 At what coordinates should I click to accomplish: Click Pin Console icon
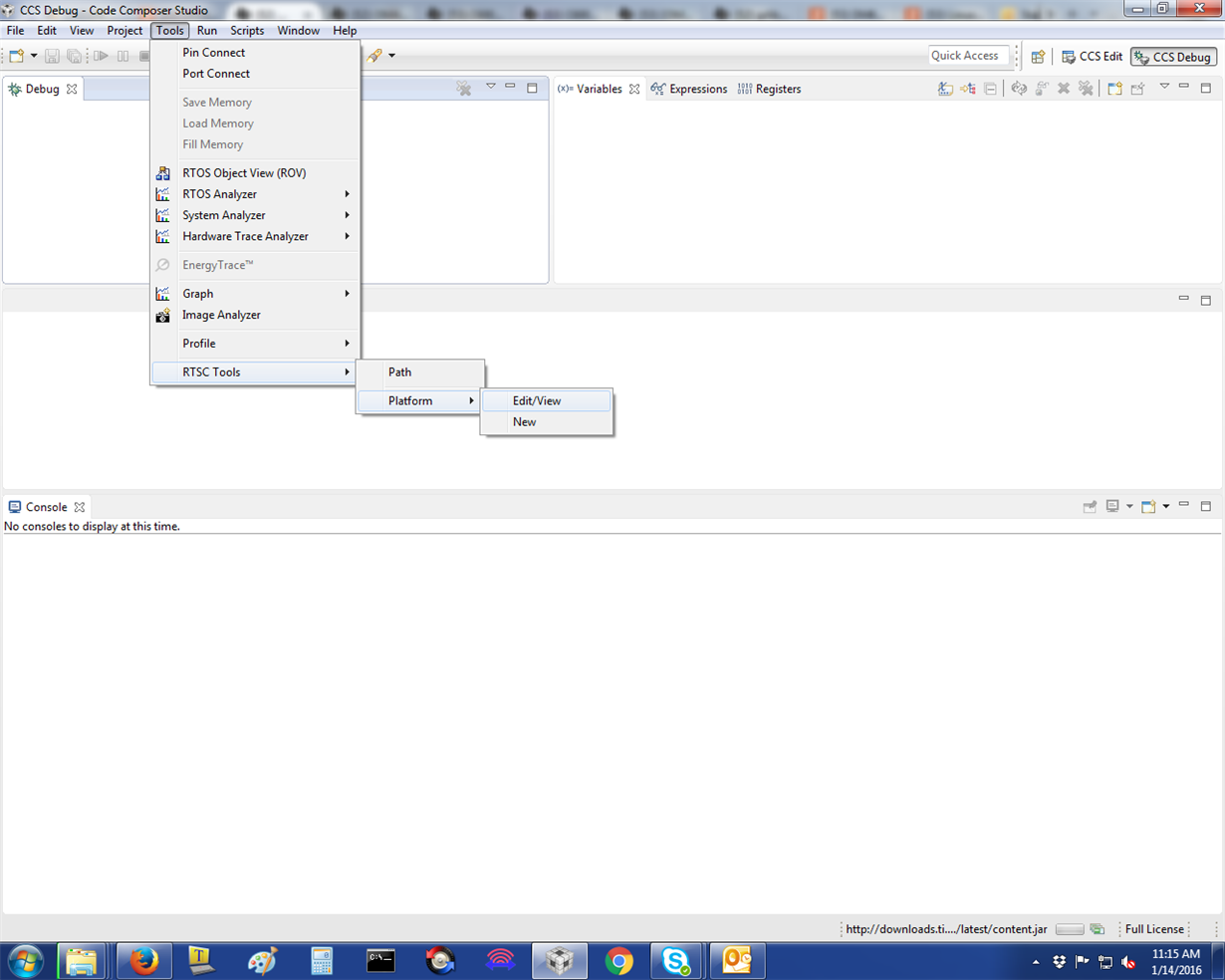click(x=1090, y=507)
